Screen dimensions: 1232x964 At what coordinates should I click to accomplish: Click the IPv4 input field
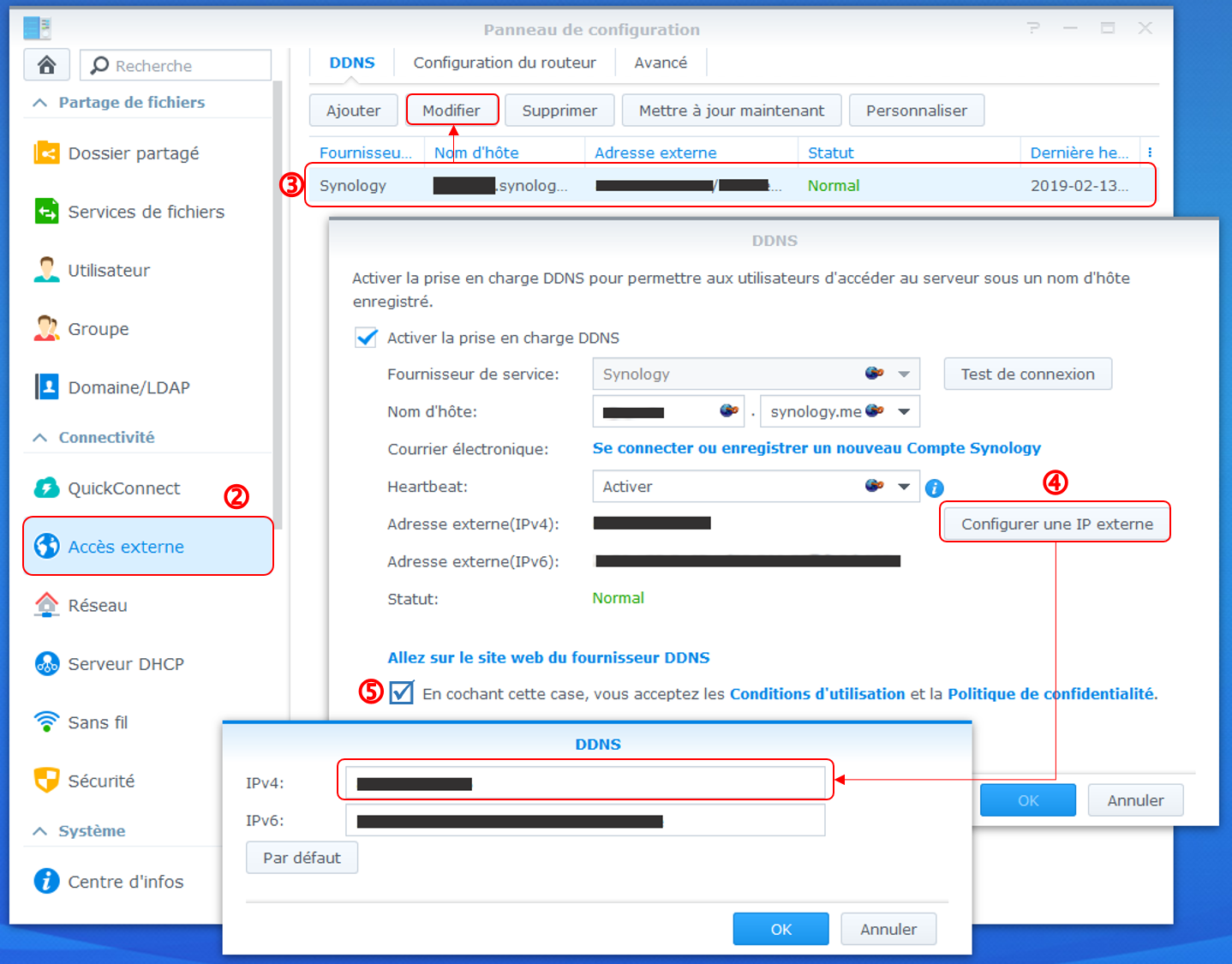pyautogui.click(x=585, y=782)
